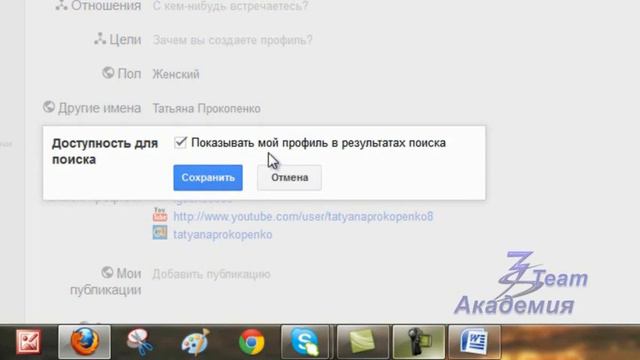
Task: Click the Добавить публикацию placeholder
Action: pos(211,274)
